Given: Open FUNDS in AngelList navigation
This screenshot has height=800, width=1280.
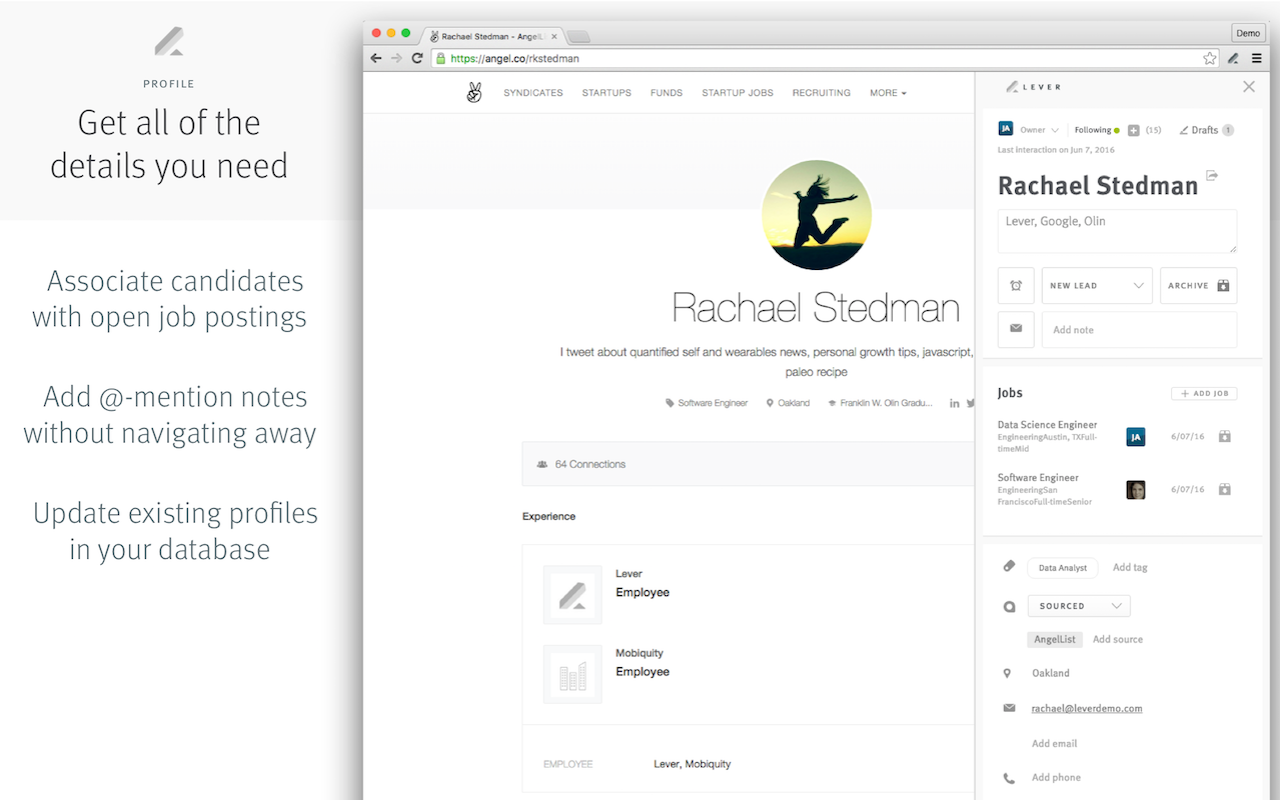Looking at the screenshot, I should 666,93.
